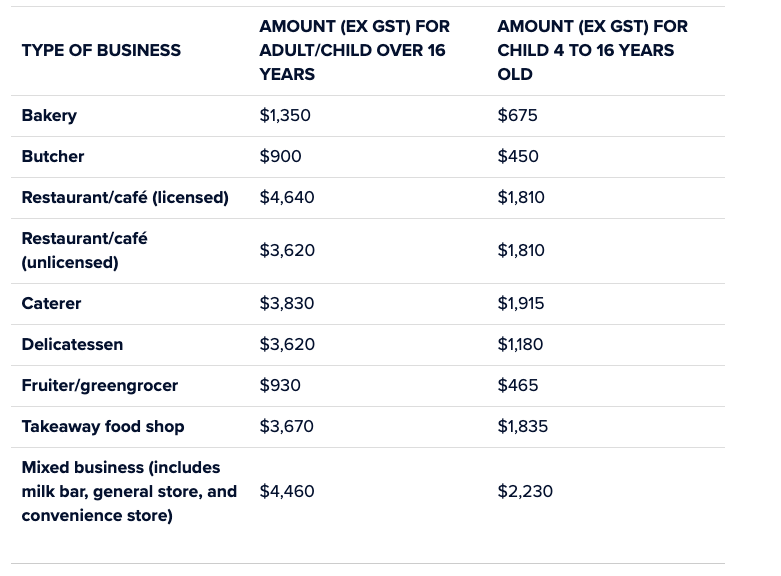This screenshot has height=576, width=781.
Task: Click the Takeaway food shop label
Action: click(x=103, y=426)
